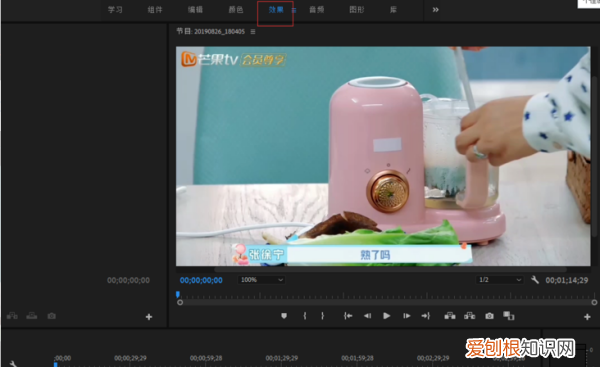This screenshot has height=367, width=600.
Task: Add a marker with the marker icon
Action: pyautogui.click(x=284, y=316)
